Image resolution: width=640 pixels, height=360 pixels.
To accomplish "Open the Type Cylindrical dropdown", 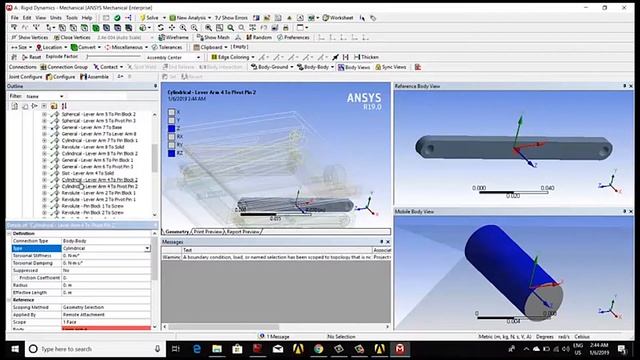I will point(147,248).
